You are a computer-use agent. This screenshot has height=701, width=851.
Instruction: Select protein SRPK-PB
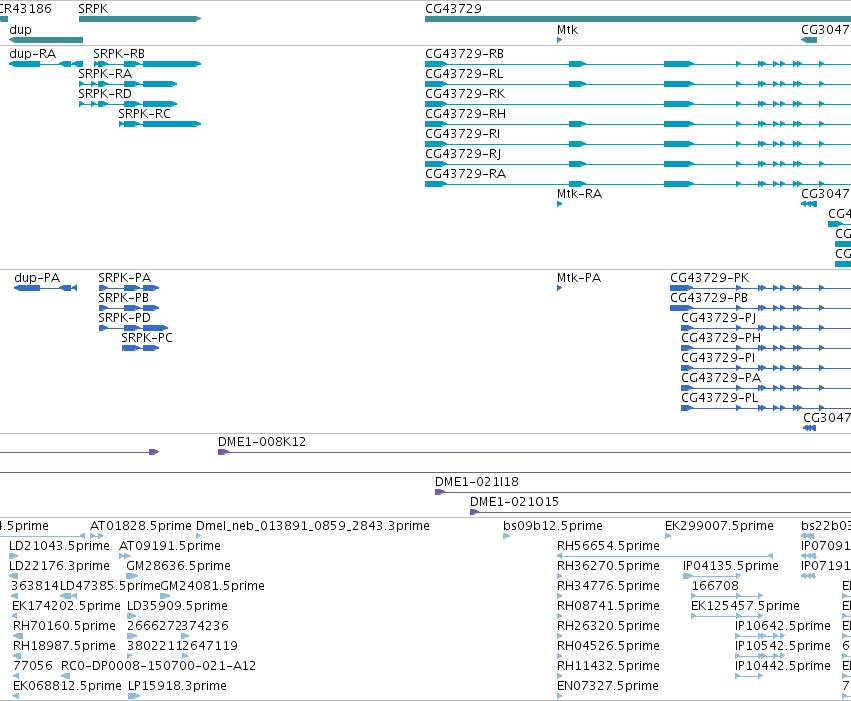[123, 298]
